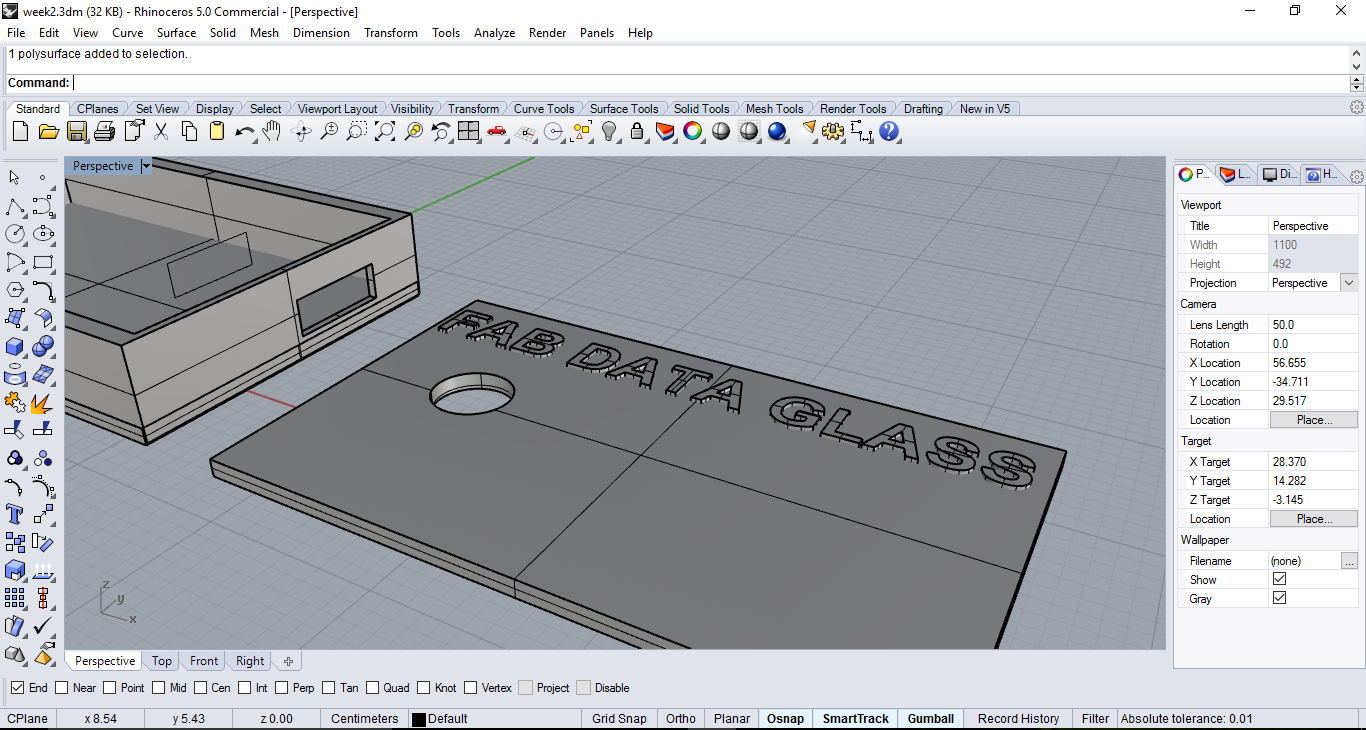This screenshot has height=730, width=1366.
Task: Switch to the Surface Tools tab
Action: point(623,109)
